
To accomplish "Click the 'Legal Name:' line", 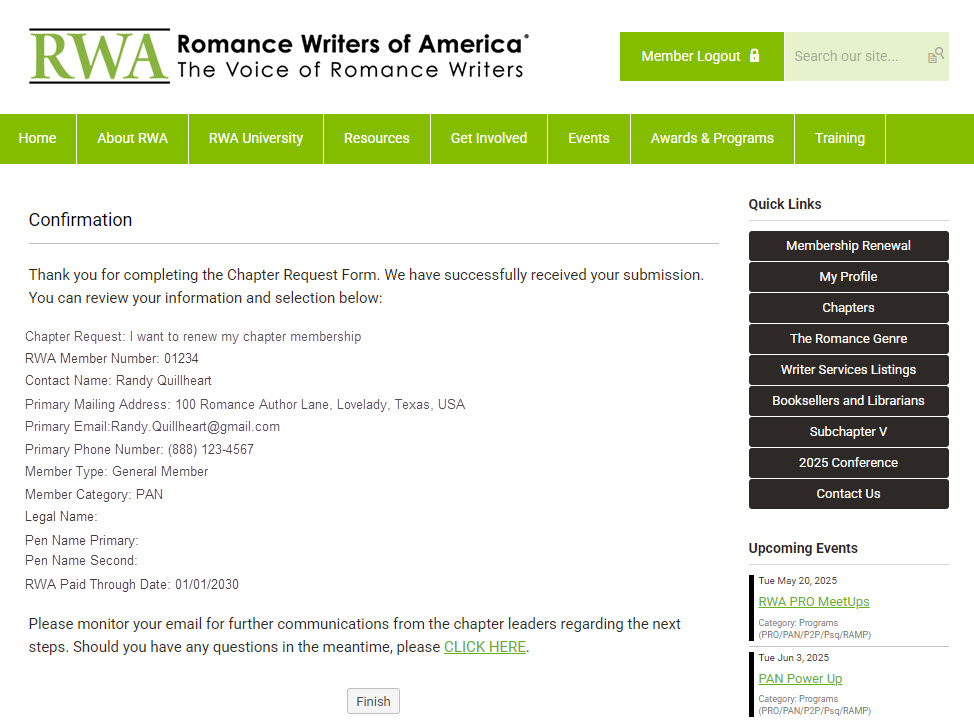I will click(61, 517).
